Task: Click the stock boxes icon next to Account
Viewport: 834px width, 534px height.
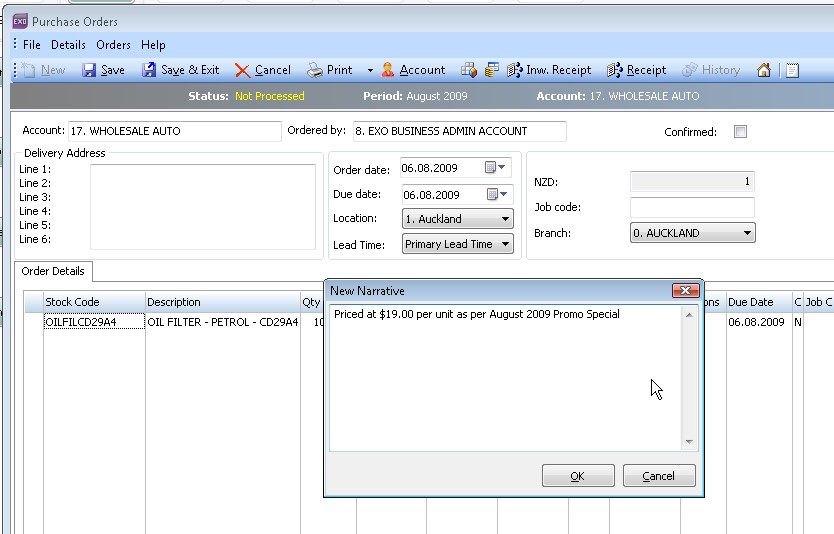Action: coord(469,70)
